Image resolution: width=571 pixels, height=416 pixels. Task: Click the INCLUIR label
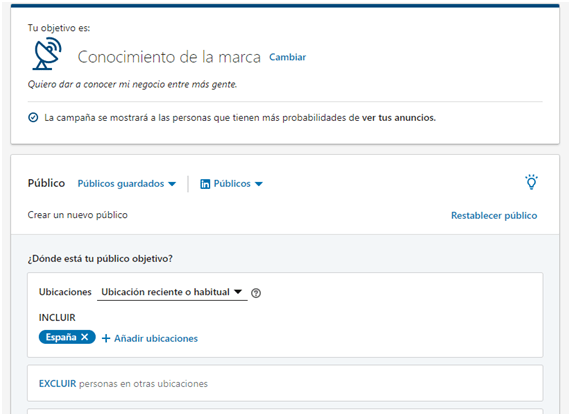(x=57, y=318)
